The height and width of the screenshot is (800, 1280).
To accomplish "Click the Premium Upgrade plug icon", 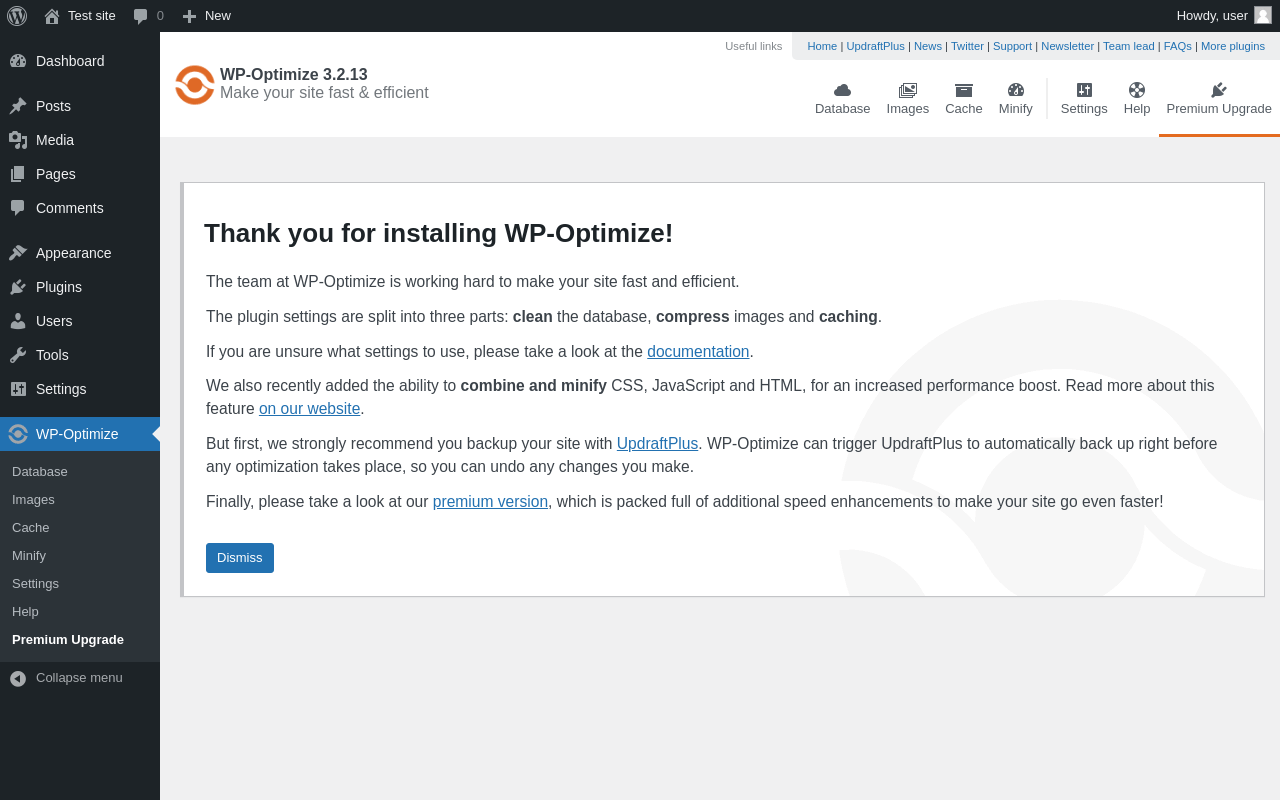I will (1218, 90).
